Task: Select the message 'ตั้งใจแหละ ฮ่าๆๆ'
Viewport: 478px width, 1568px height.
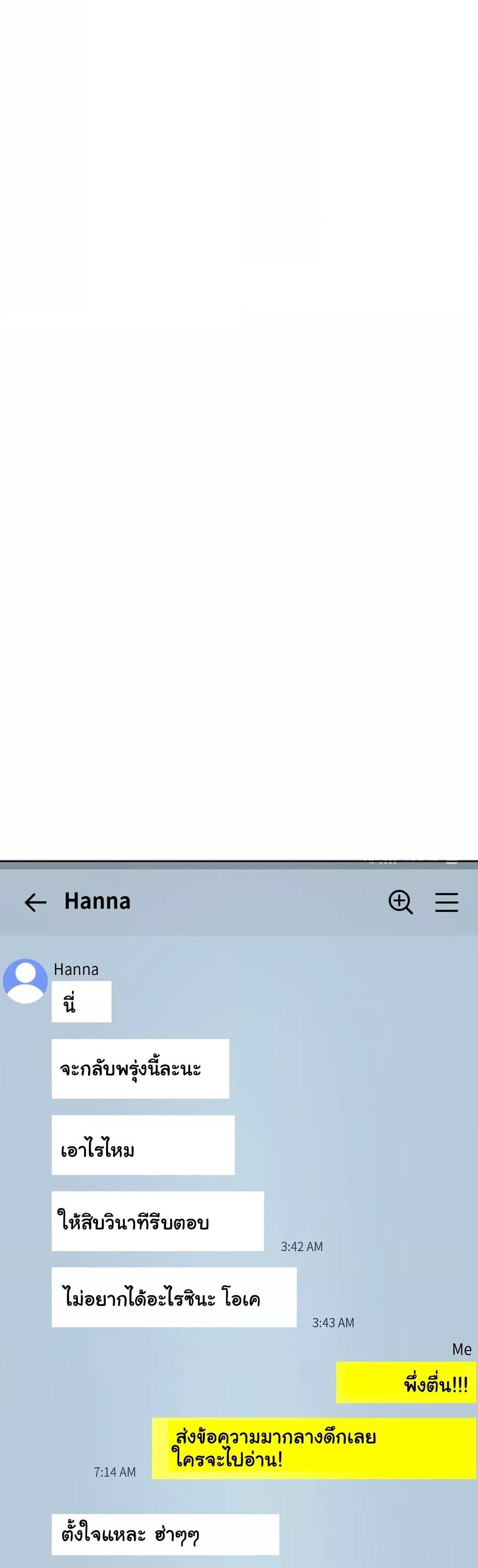Action: click(x=165, y=1535)
